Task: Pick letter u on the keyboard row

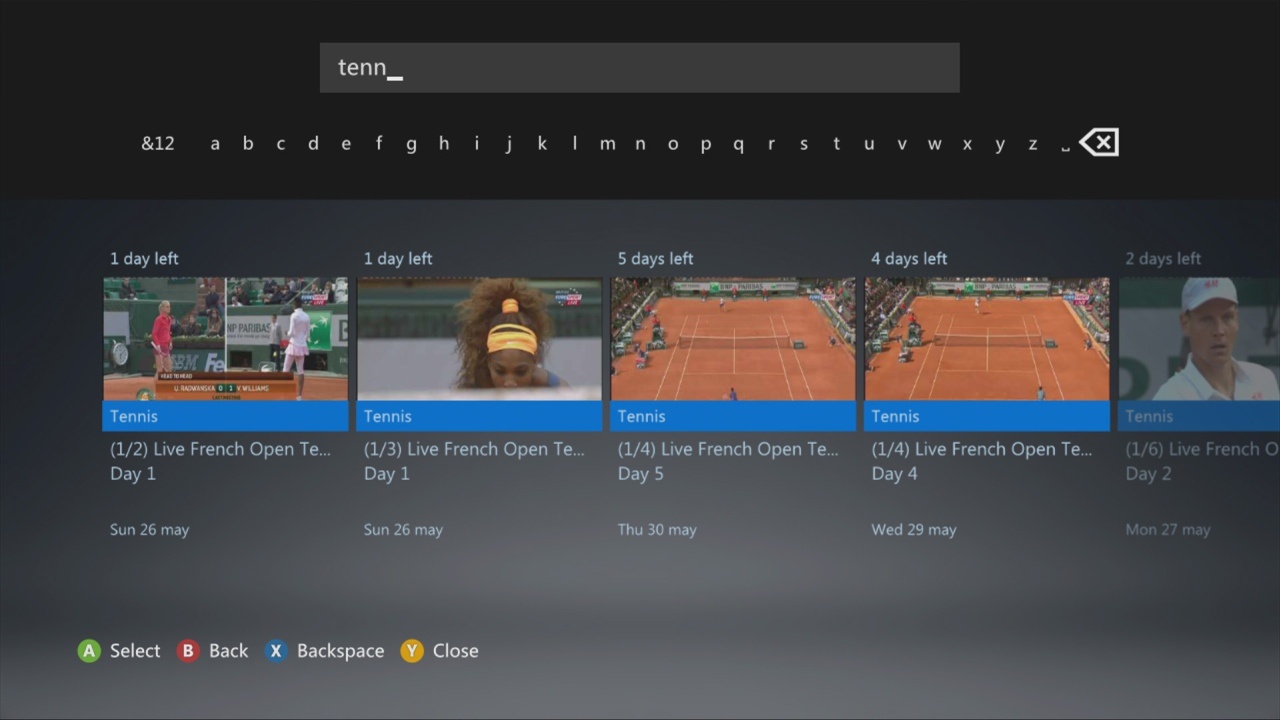Action: pyautogui.click(x=869, y=144)
